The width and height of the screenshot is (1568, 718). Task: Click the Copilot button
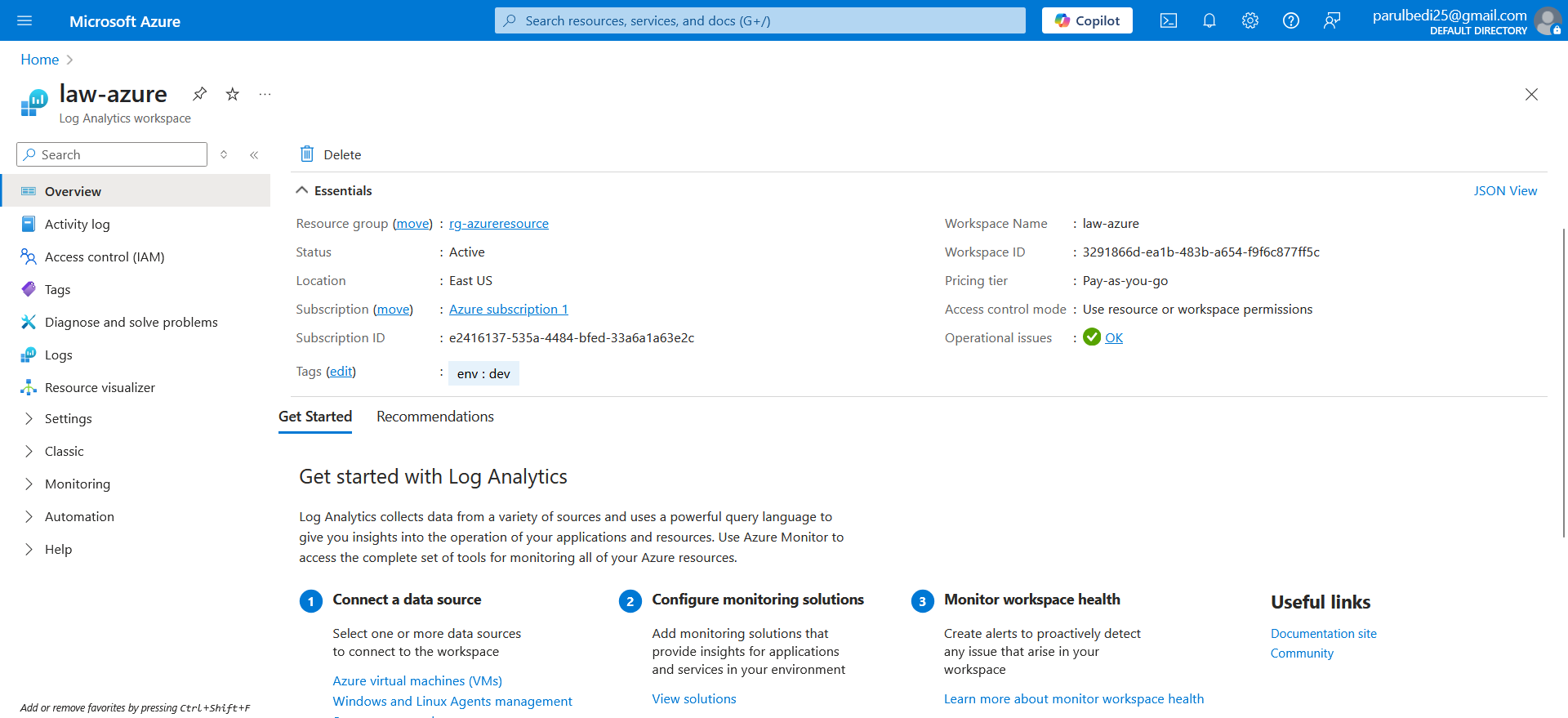coord(1087,20)
